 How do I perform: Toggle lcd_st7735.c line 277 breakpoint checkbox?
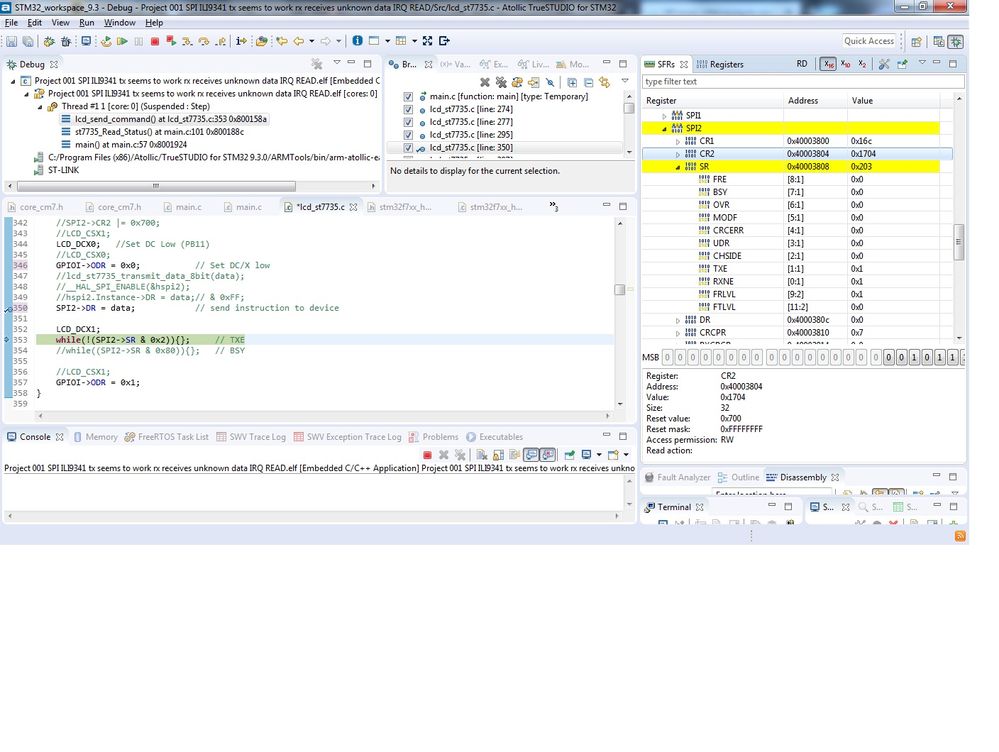(408, 122)
